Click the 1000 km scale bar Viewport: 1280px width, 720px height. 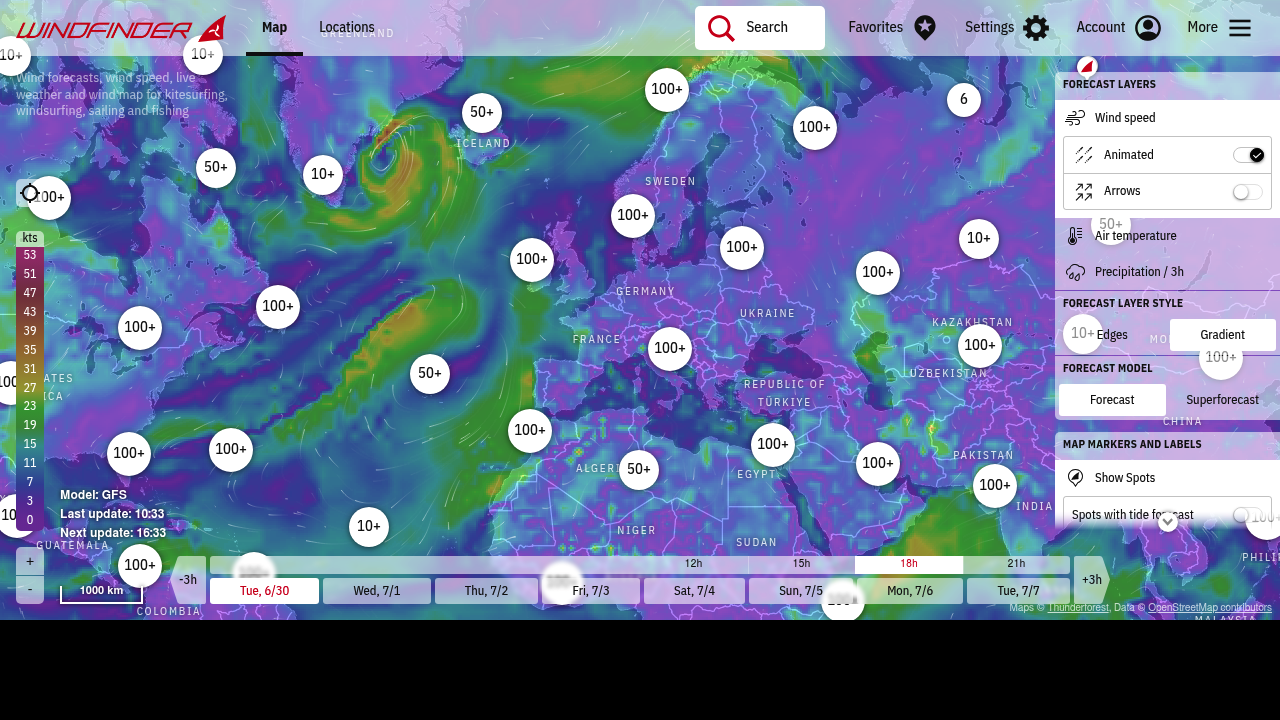tap(101, 592)
